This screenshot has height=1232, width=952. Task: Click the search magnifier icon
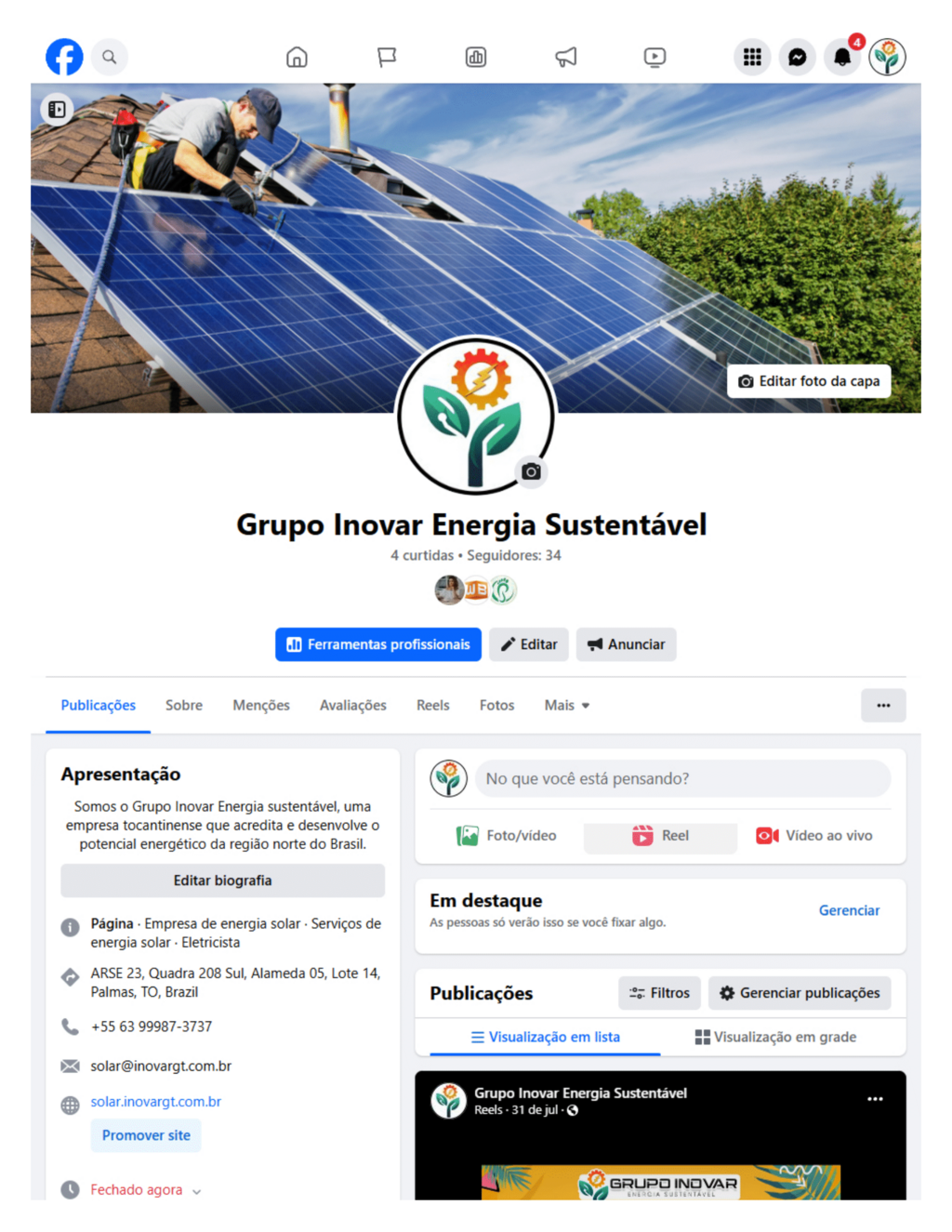pos(110,57)
